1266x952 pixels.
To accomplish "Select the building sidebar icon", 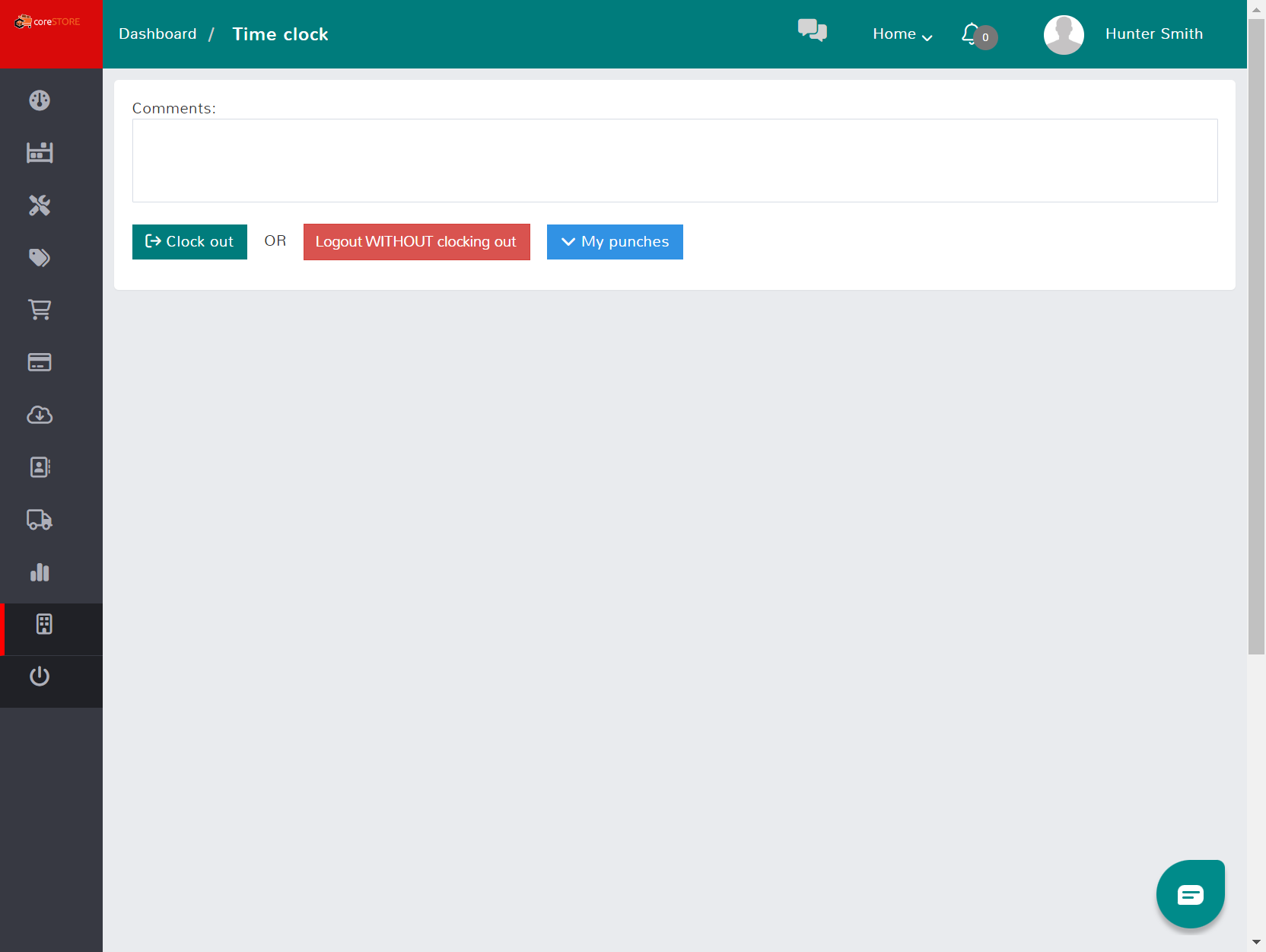I will coord(44,625).
